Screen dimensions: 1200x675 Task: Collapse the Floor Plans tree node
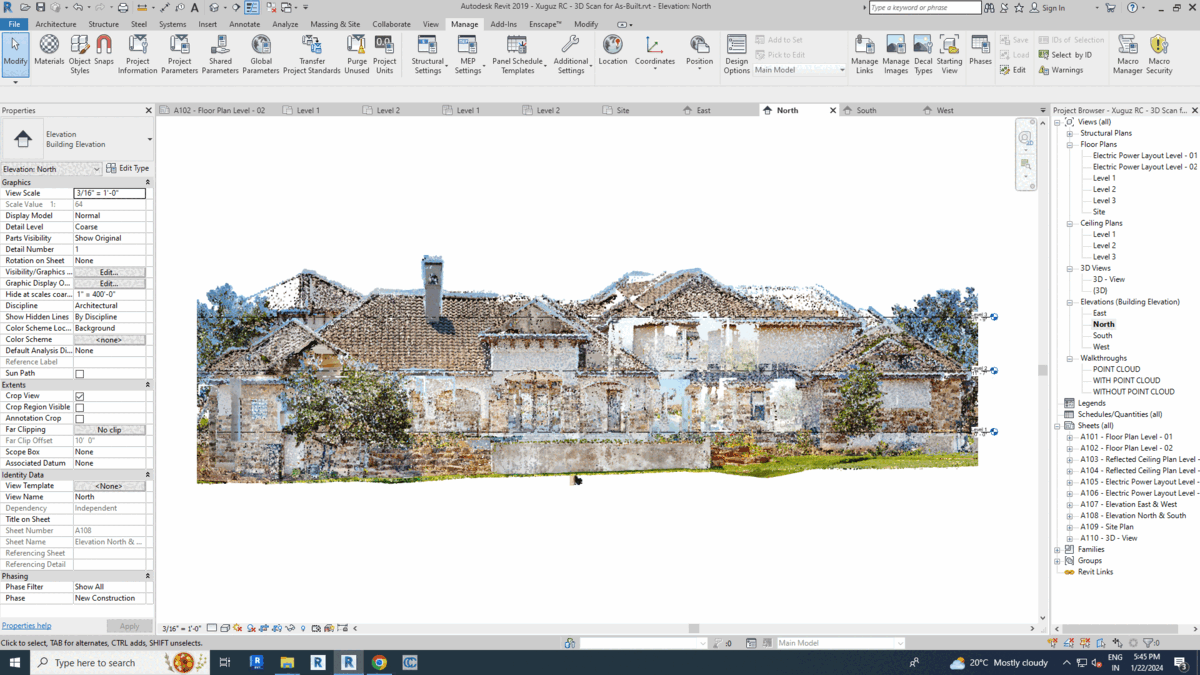tap(1070, 145)
